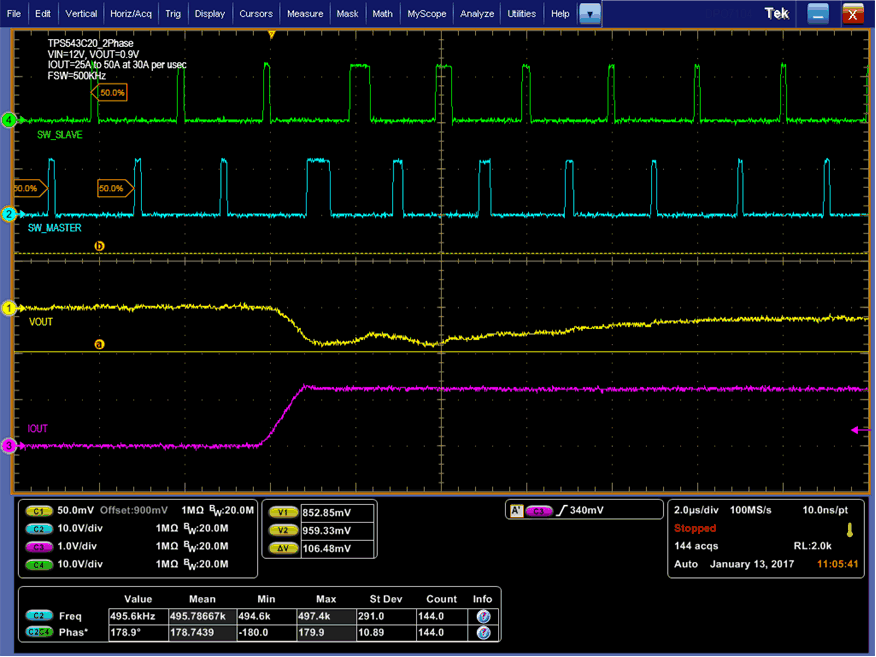Click the 50.0% label on SW_SLAVE trace
The image size is (876, 657).
click(112, 92)
